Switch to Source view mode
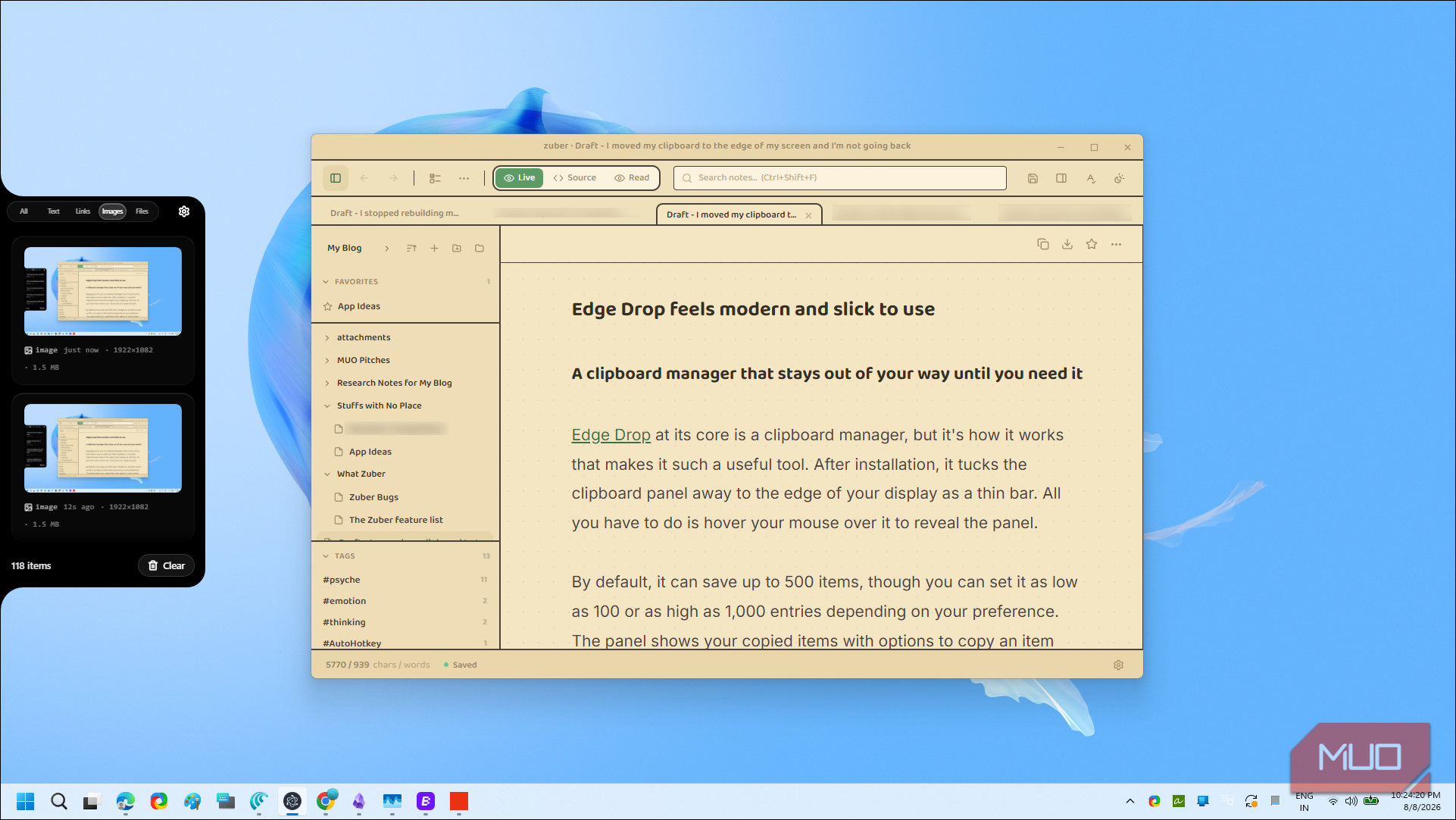Viewport: 1456px width, 820px height. 575,178
